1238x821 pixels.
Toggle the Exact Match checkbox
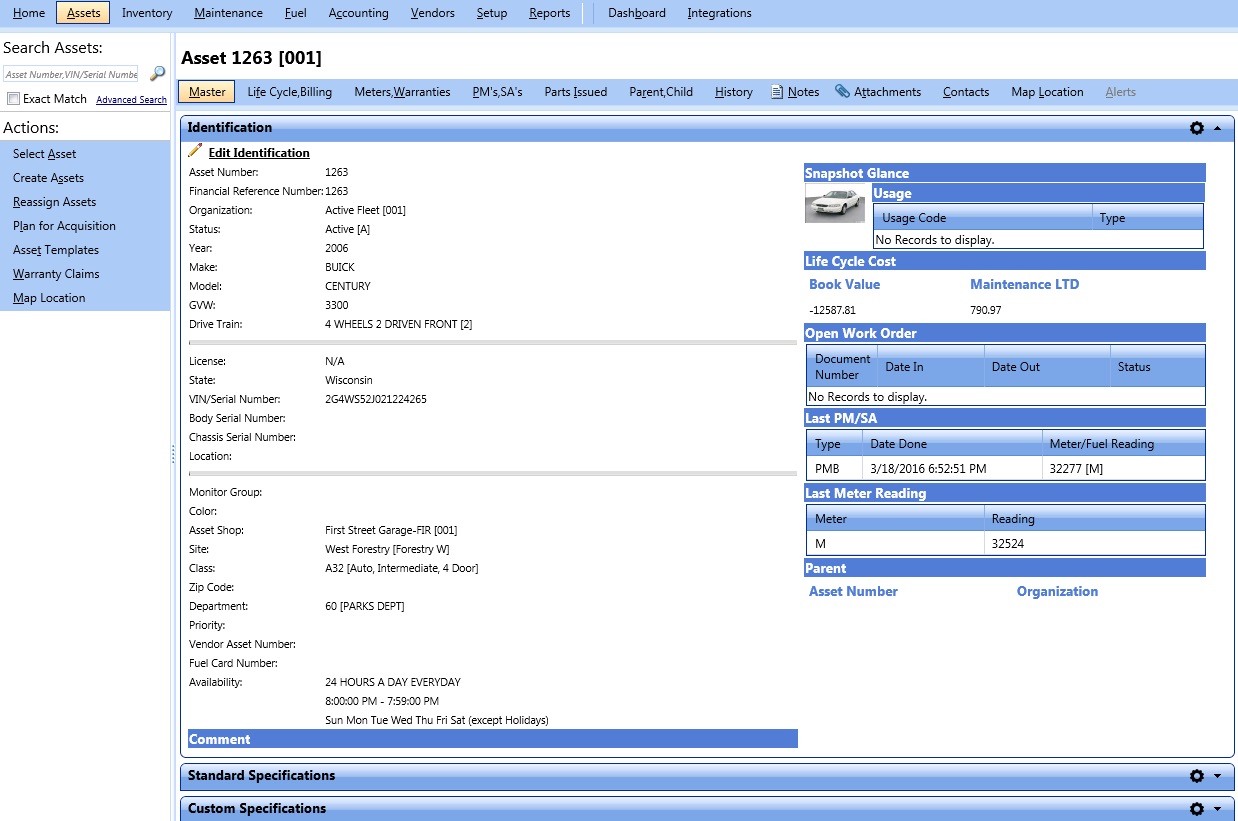tap(13, 99)
